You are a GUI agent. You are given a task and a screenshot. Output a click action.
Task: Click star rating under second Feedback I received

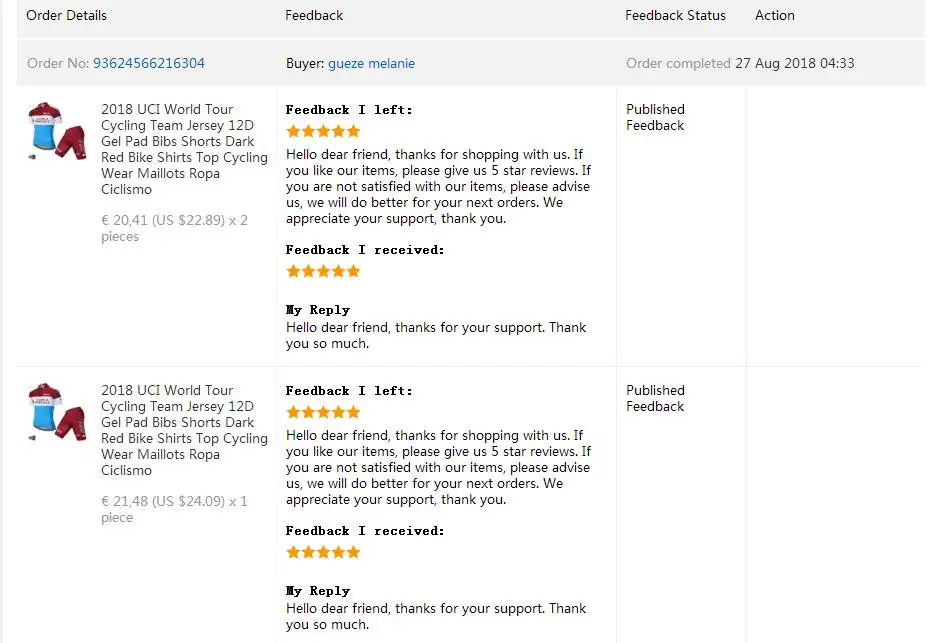click(x=323, y=553)
